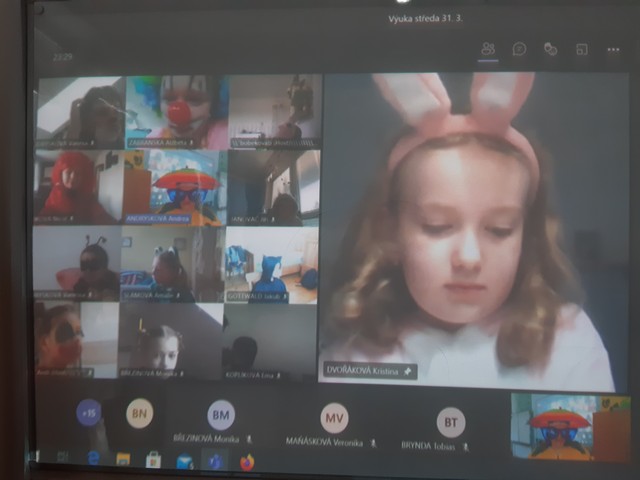Click the Microsoft Teams icon in taskbar
The height and width of the screenshot is (480, 640).
215,461
